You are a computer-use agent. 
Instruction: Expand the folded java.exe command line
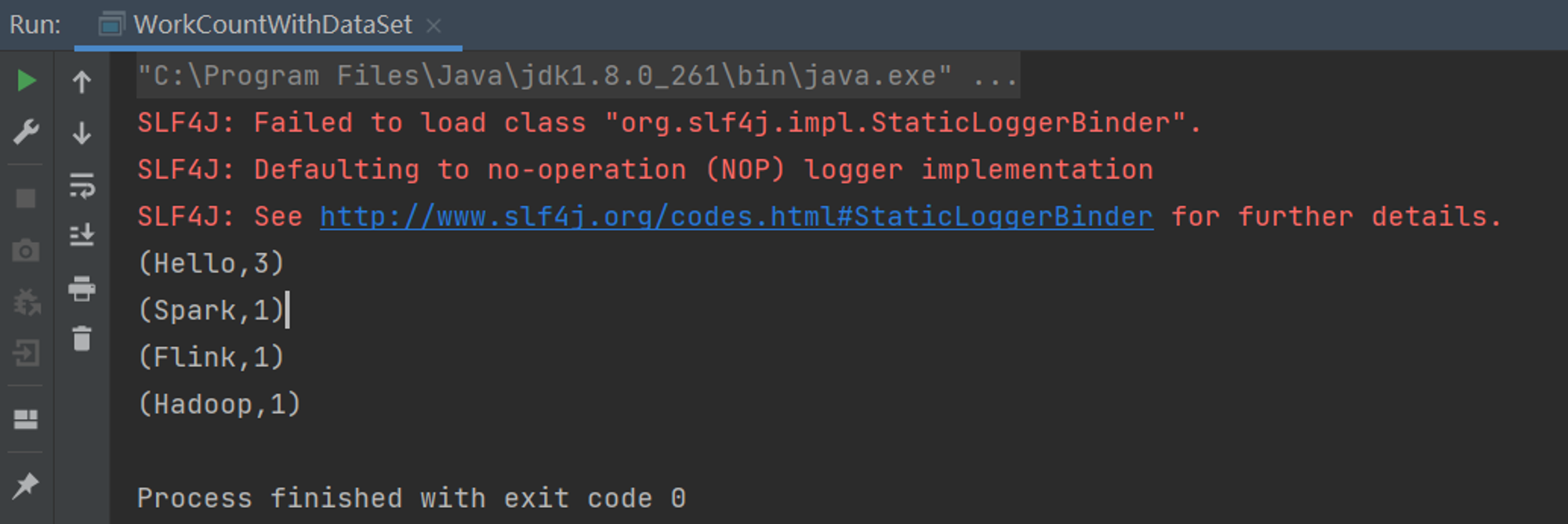tap(994, 76)
